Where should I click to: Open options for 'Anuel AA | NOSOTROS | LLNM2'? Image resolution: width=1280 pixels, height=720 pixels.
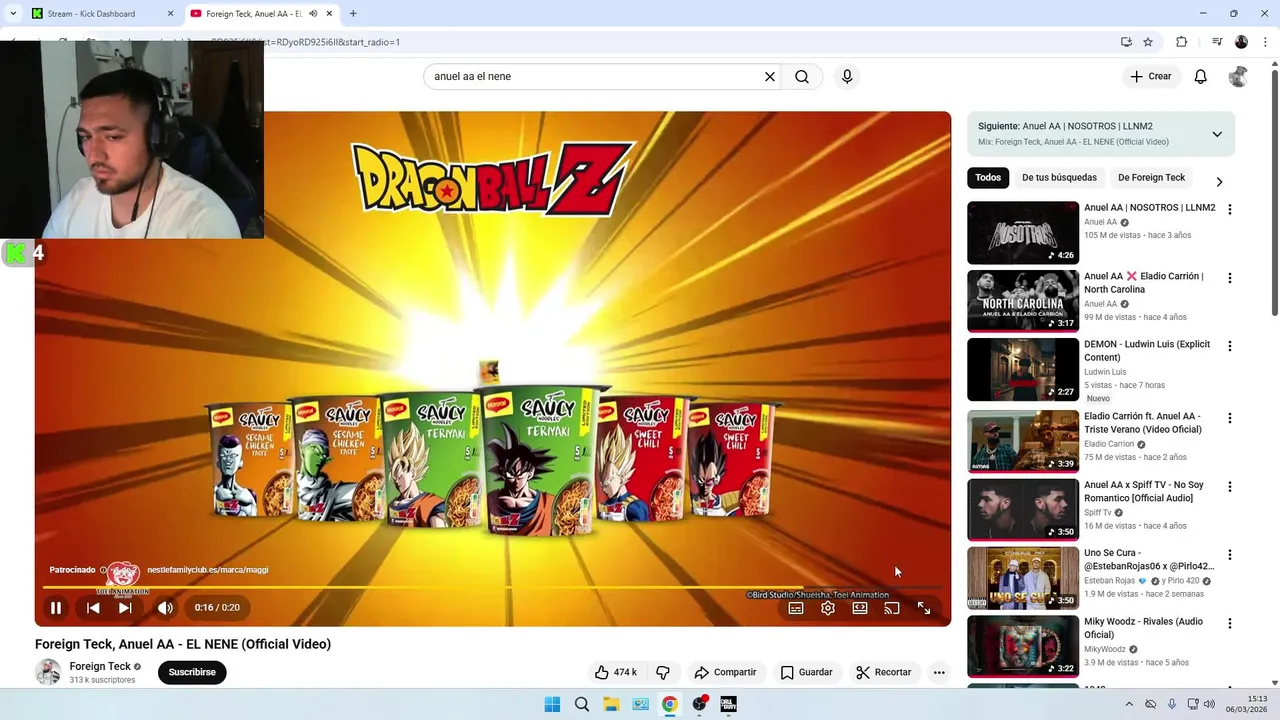(1230, 210)
